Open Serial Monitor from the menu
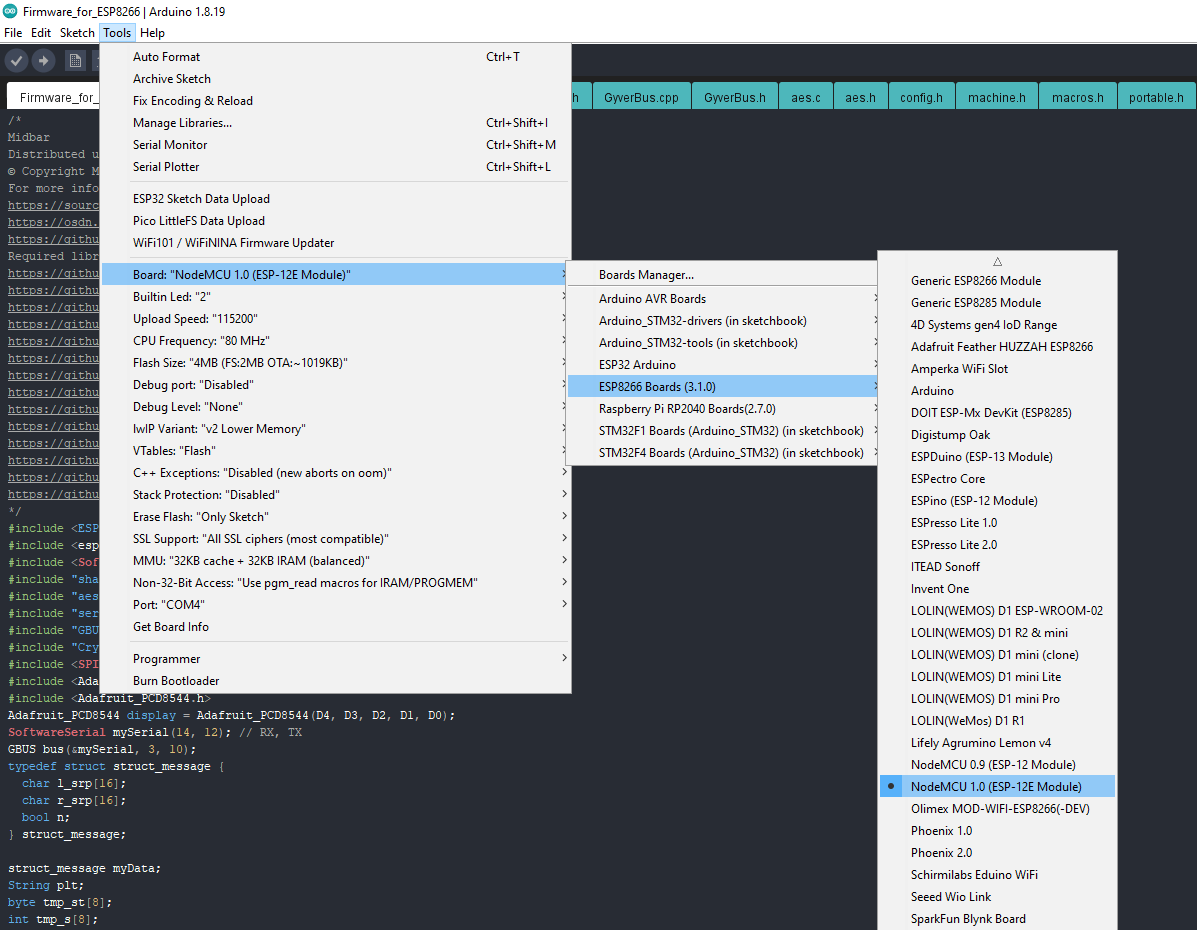This screenshot has width=1197, height=930. pos(336,144)
